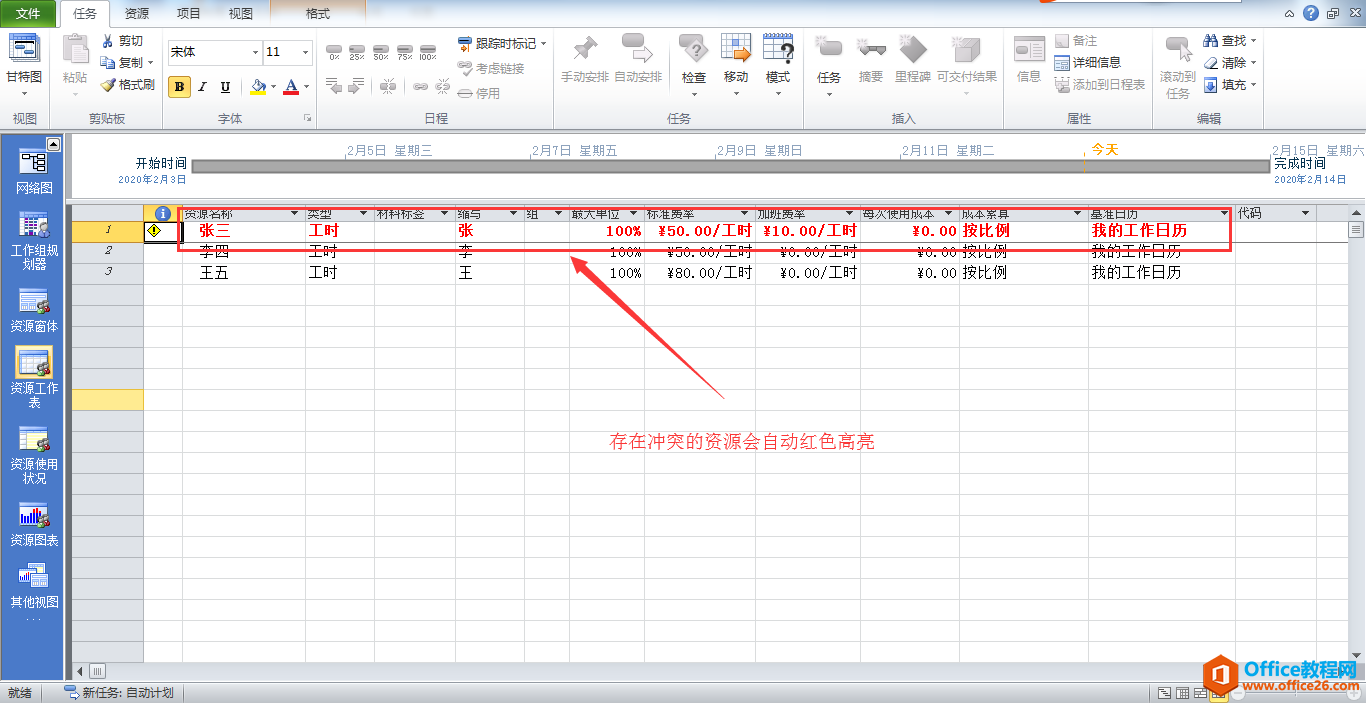The image size is (1366, 703).
Task: Open the background color dropdown arrow
Action: pos(273,87)
